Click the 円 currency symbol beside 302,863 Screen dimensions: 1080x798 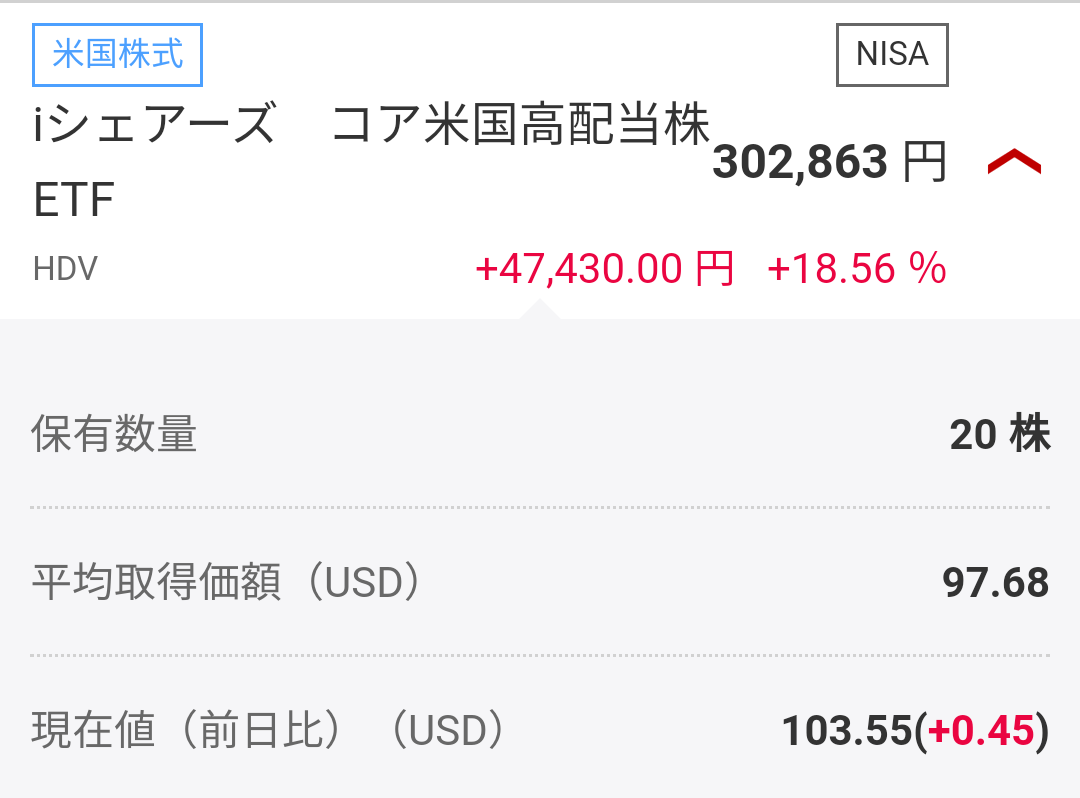tap(924, 163)
